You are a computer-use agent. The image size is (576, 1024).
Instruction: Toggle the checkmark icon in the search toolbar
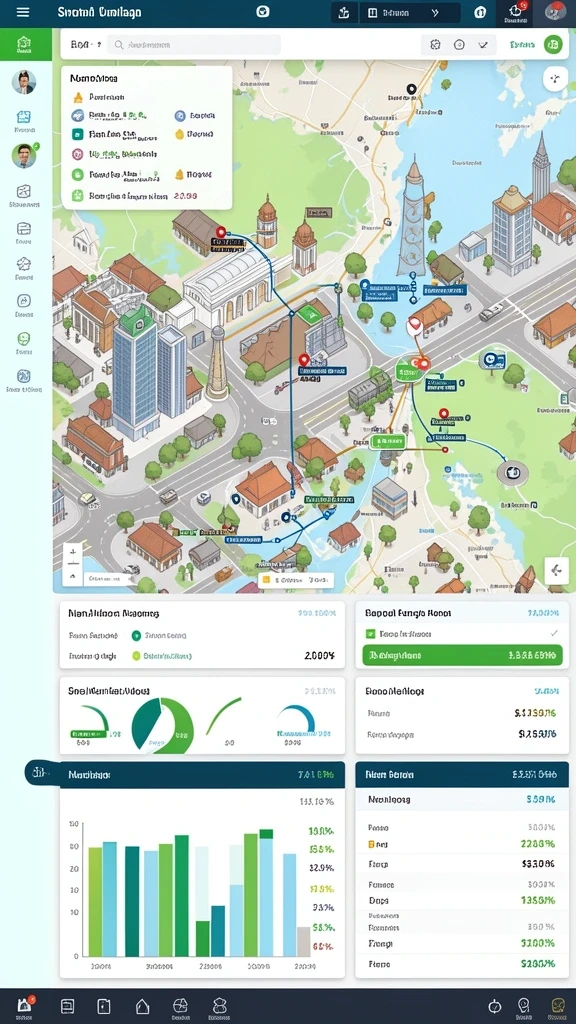(483, 44)
